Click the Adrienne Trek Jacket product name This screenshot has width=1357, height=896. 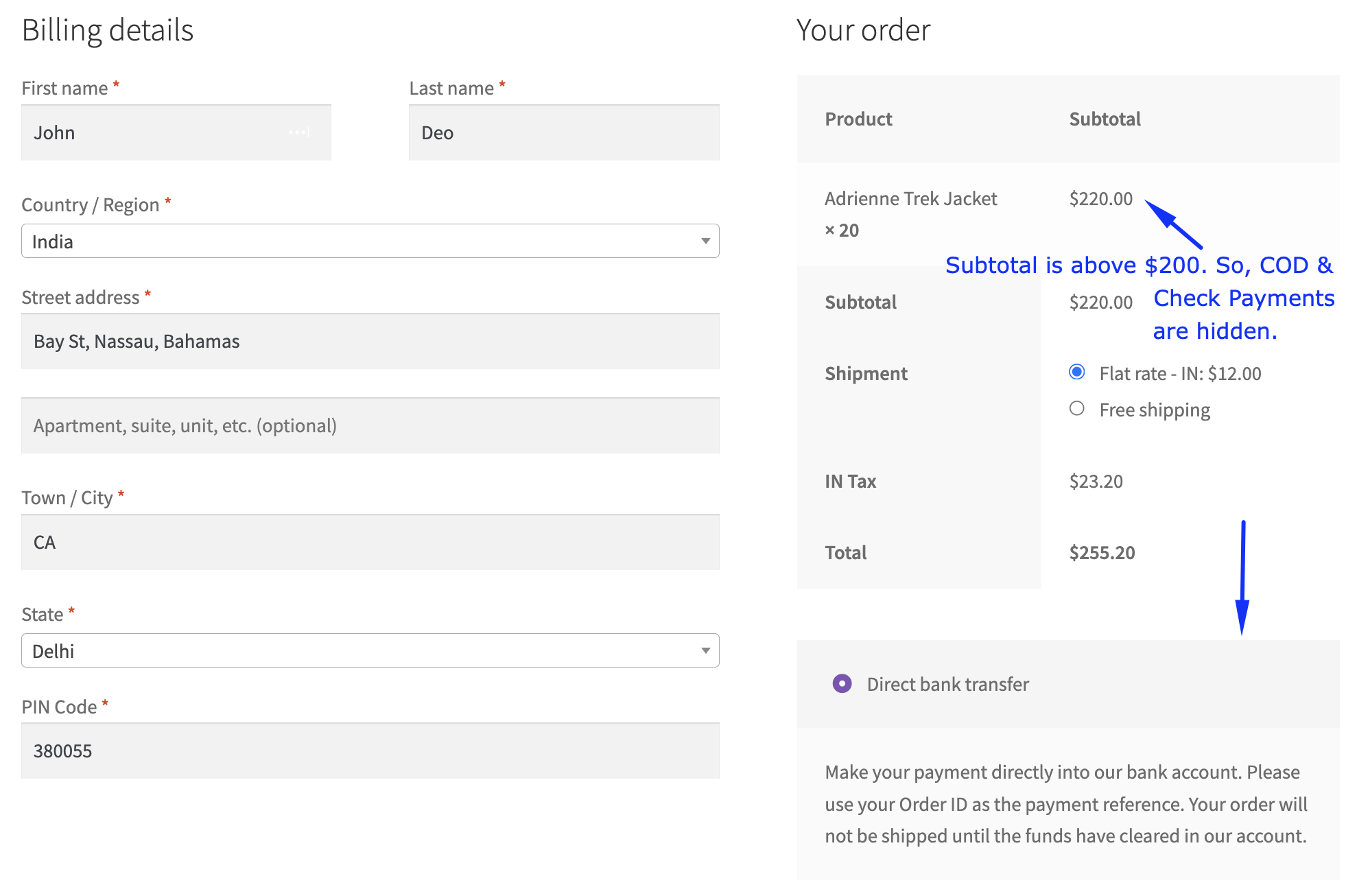[910, 199]
